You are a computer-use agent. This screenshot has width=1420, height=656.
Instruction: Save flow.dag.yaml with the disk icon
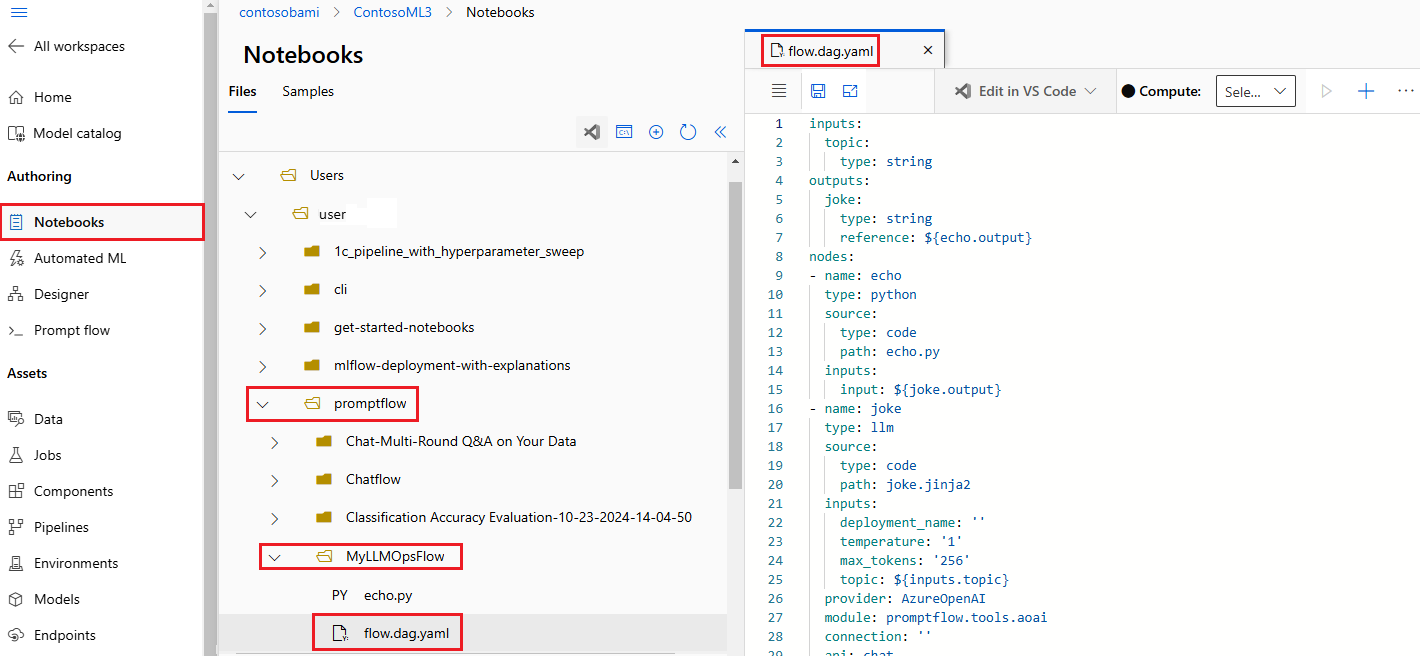pyautogui.click(x=818, y=91)
